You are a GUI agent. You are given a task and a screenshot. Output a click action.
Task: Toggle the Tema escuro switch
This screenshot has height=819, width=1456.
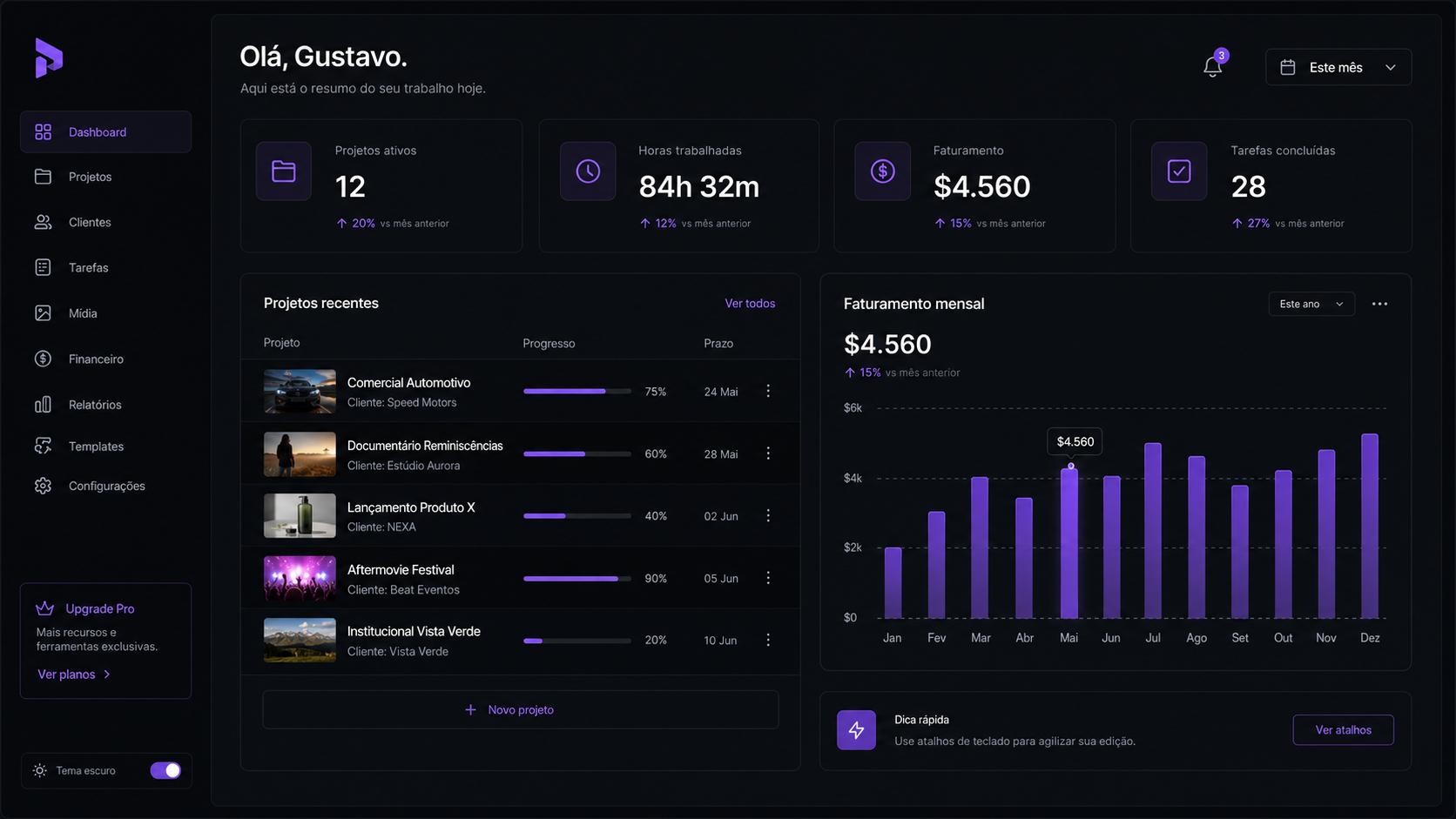tap(165, 770)
